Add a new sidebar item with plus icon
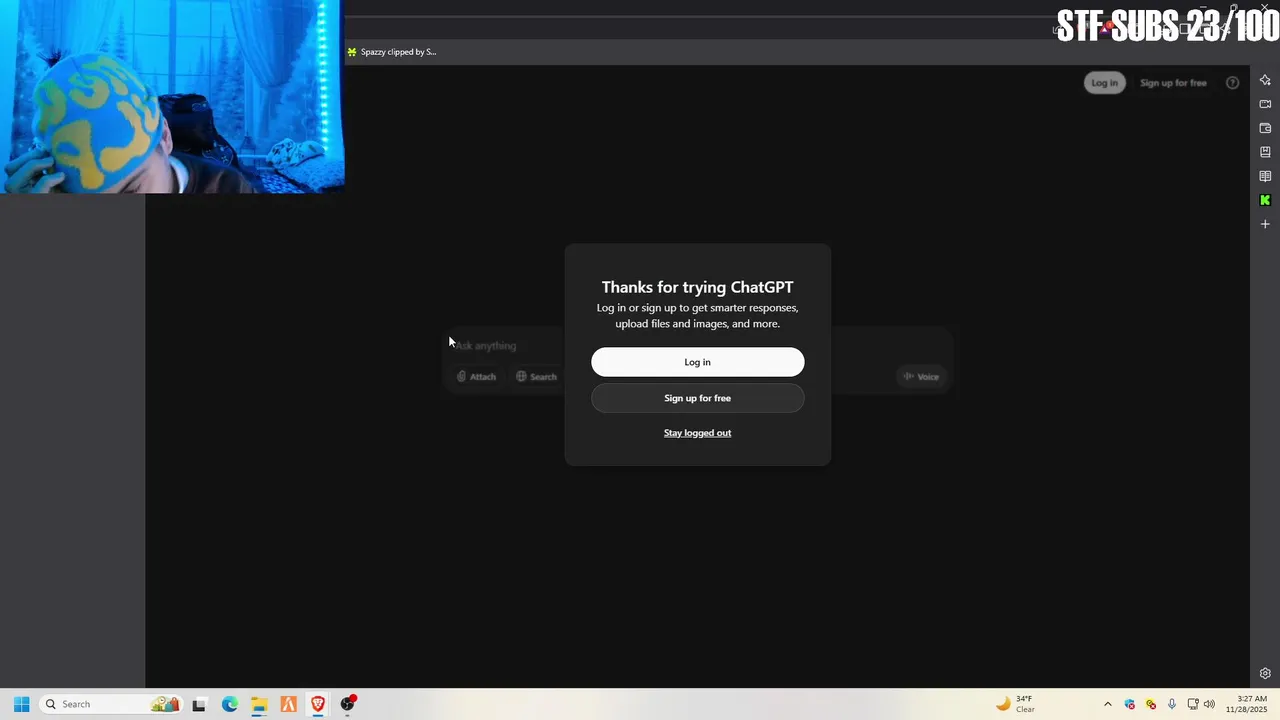The height and width of the screenshot is (720, 1280). click(x=1265, y=224)
